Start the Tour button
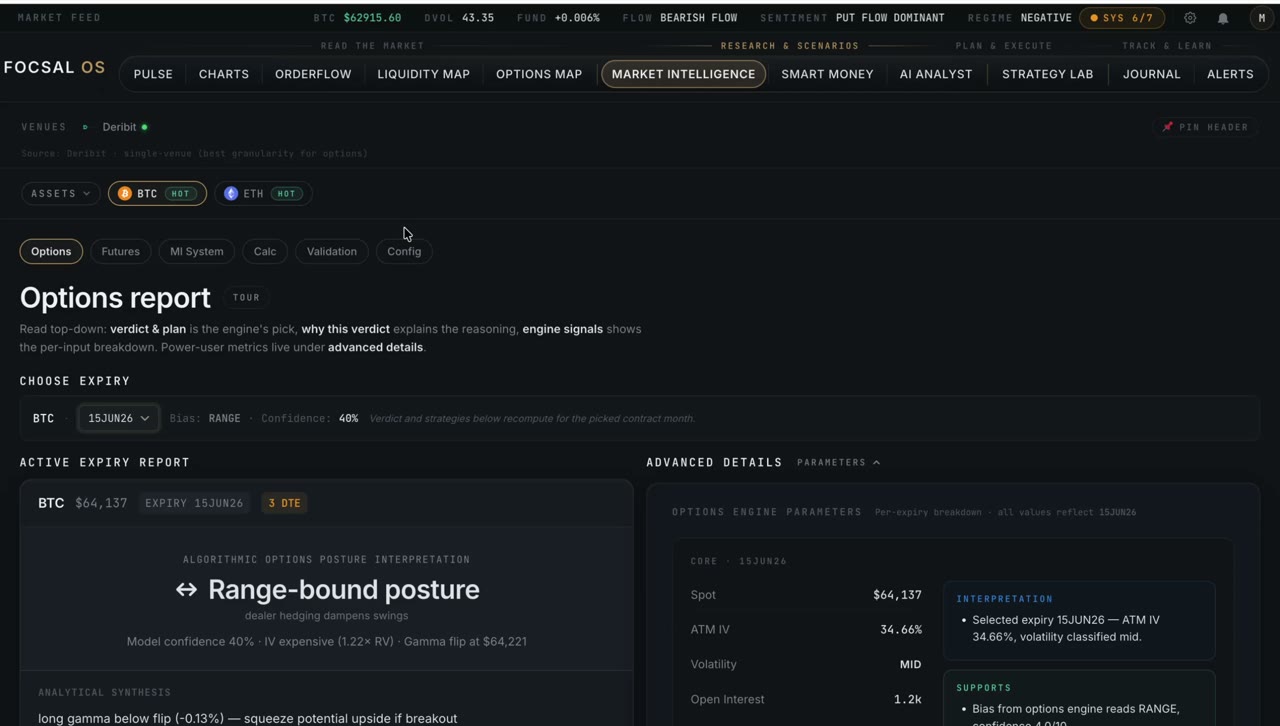This screenshot has width=1280, height=726. [x=246, y=297]
